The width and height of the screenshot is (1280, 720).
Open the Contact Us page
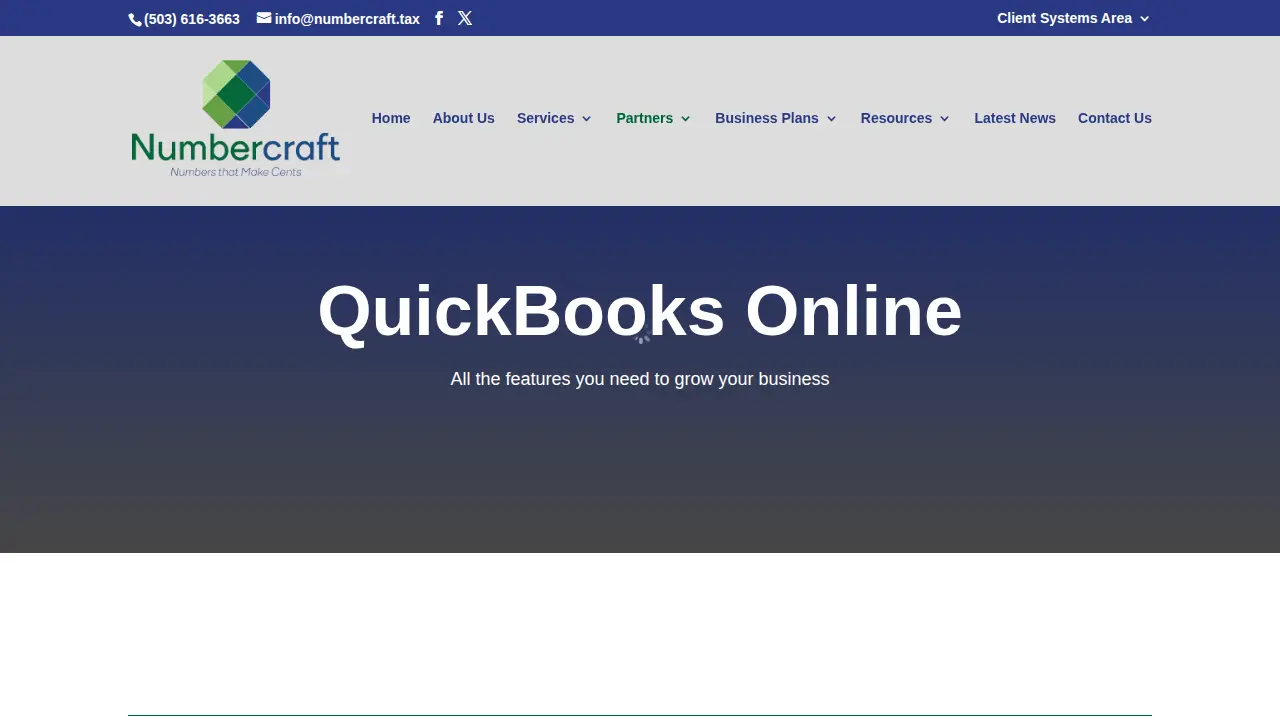(1115, 118)
